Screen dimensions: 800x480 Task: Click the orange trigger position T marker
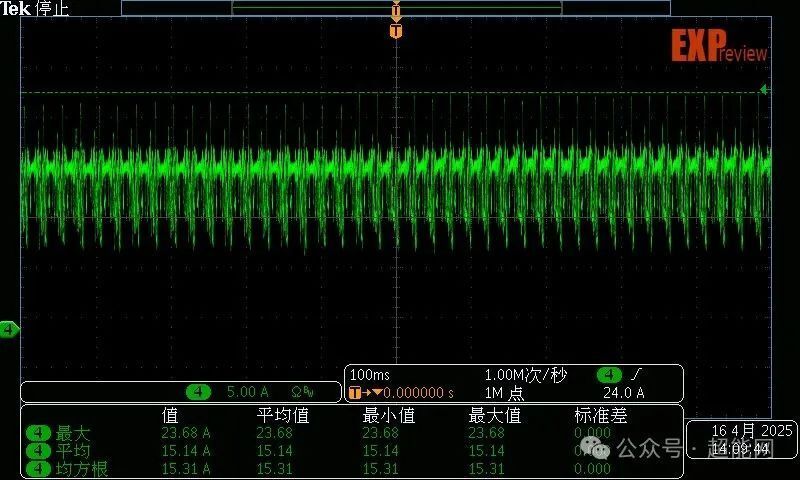(x=396, y=32)
